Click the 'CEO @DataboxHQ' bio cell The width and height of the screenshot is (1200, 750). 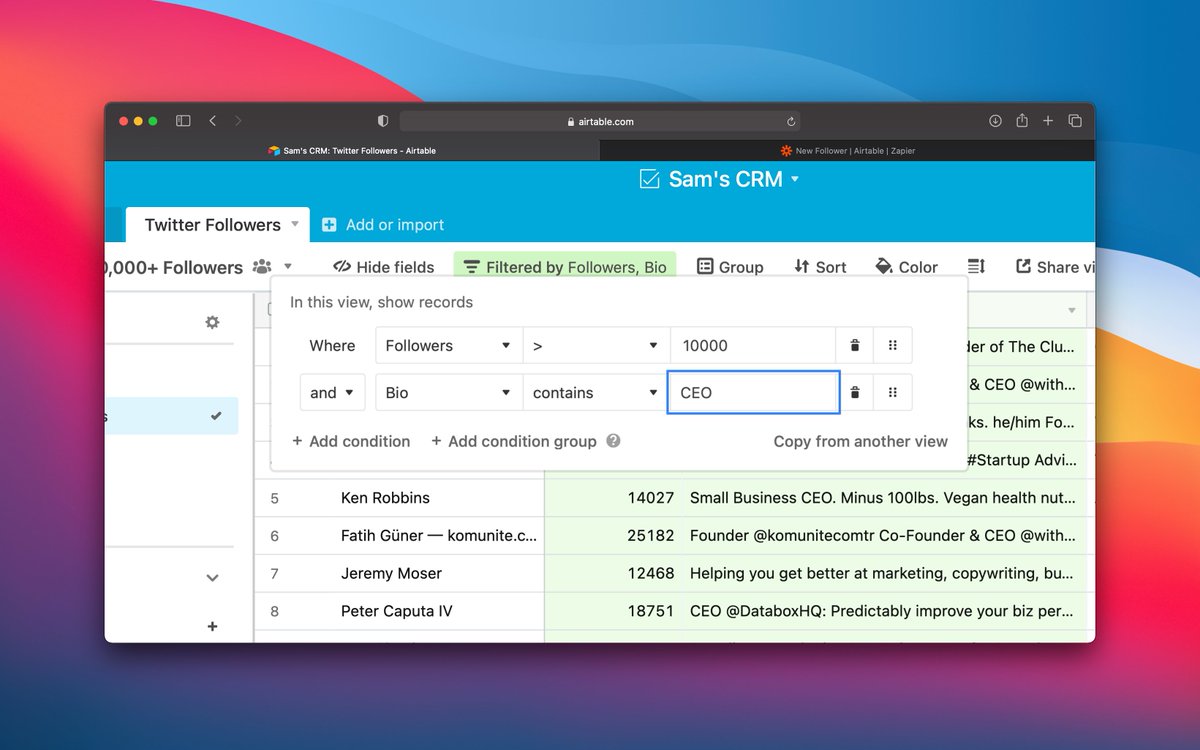click(885, 611)
